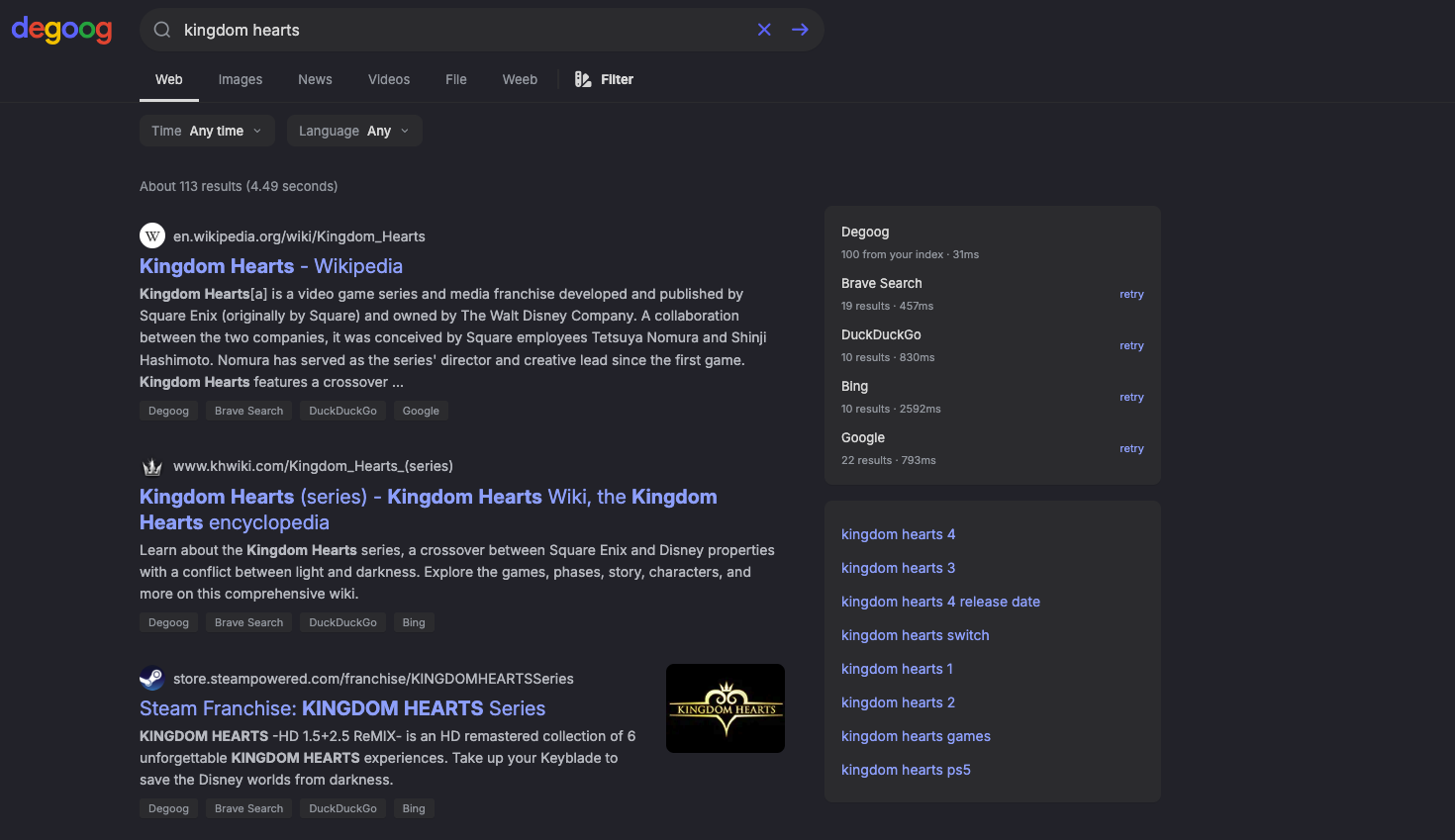The width and height of the screenshot is (1455, 840).
Task: Click the khwiki crown favicon
Action: tap(151, 466)
